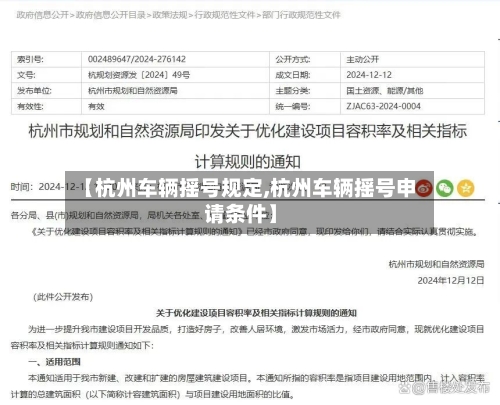Click the document title heading 杭州市规划和自然资源局印发
Viewport: 500px width, 405px height.
pyautogui.click(x=248, y=146)
